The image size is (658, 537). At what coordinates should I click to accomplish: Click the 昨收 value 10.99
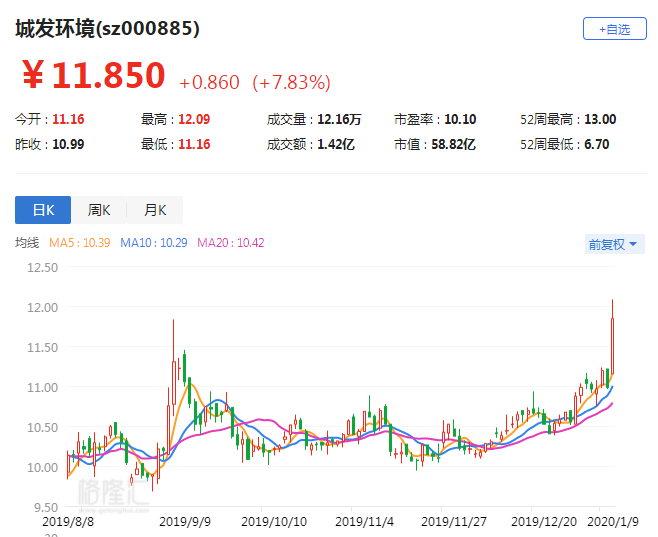(x=68, y=144)
